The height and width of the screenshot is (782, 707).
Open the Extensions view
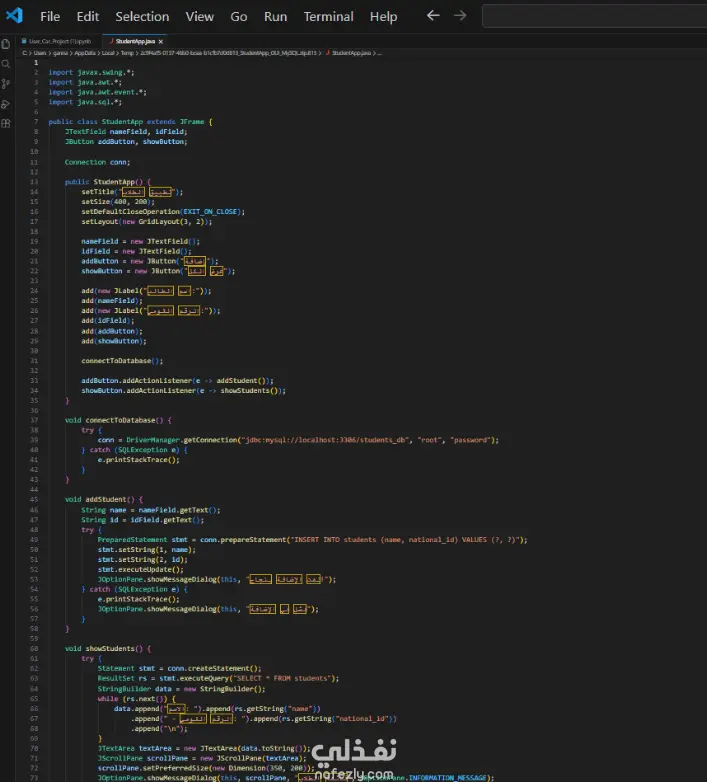pyautogui.click(x=6, y=124)
